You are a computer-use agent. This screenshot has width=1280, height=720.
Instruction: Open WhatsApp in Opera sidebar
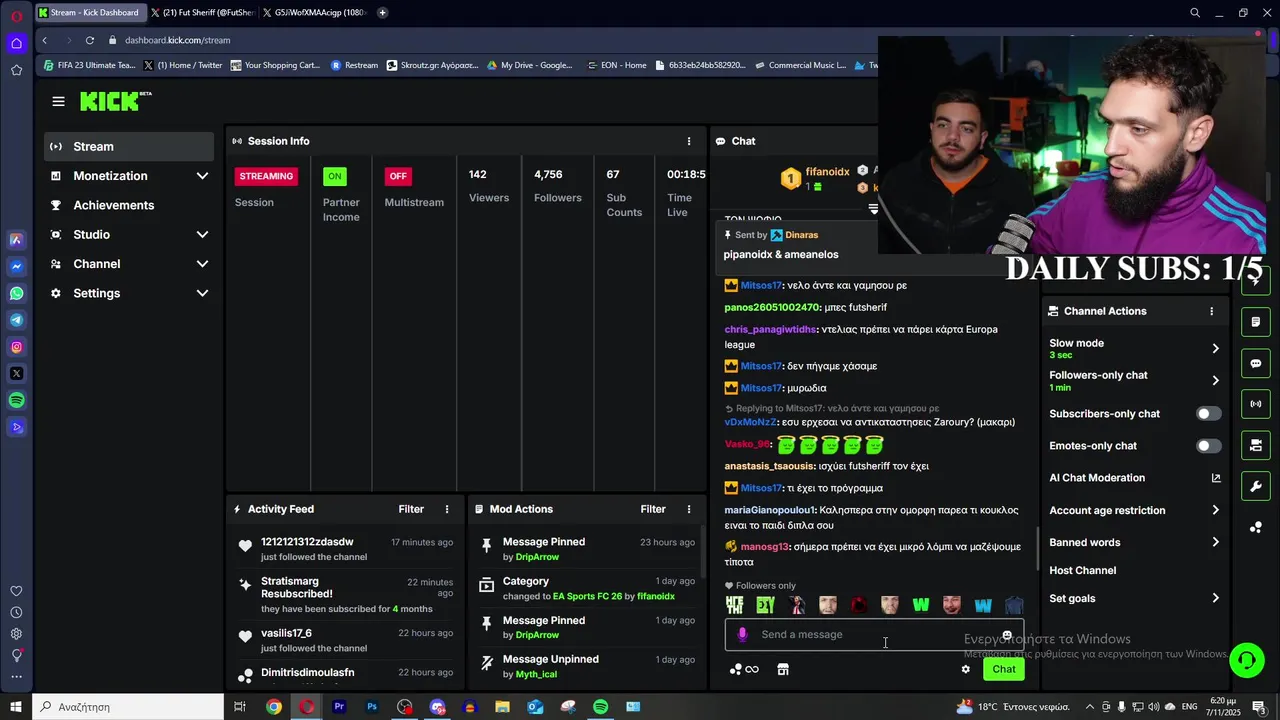click(x=16, y=294)
